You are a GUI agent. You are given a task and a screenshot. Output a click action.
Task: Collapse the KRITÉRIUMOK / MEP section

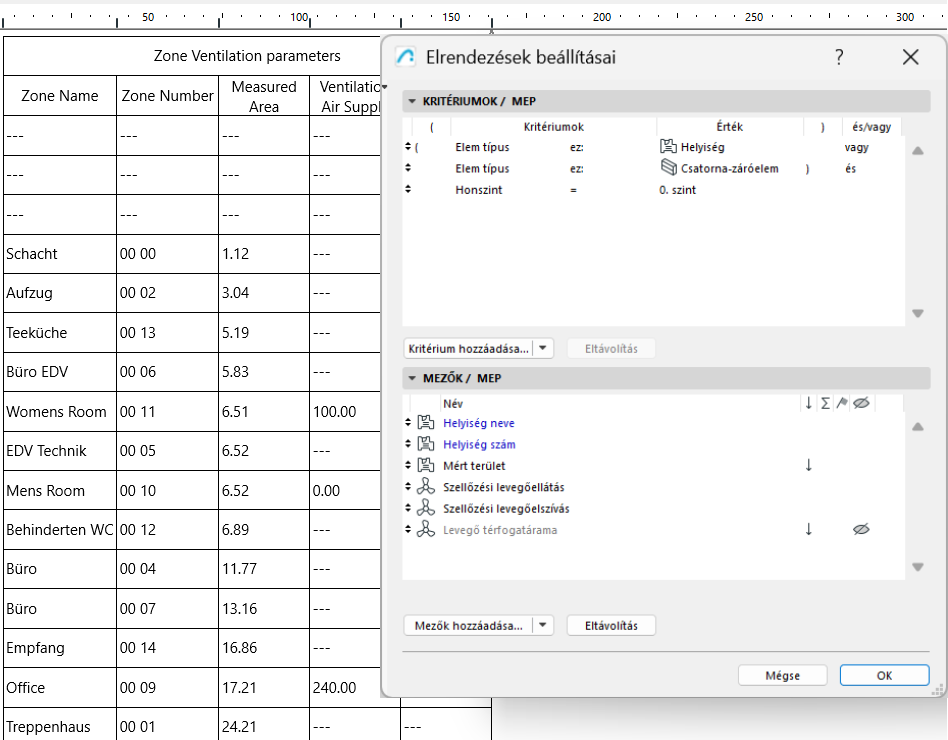[x=411, y=101]
